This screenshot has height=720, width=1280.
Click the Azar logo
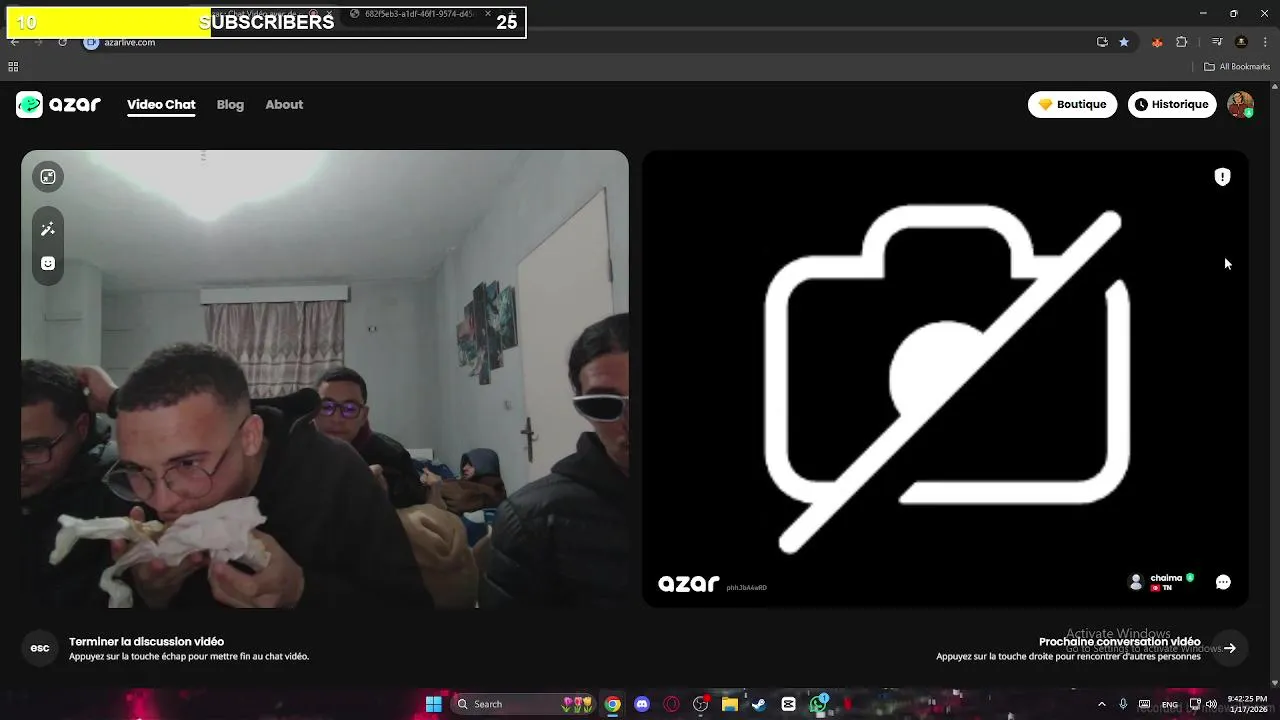point(58,104)
